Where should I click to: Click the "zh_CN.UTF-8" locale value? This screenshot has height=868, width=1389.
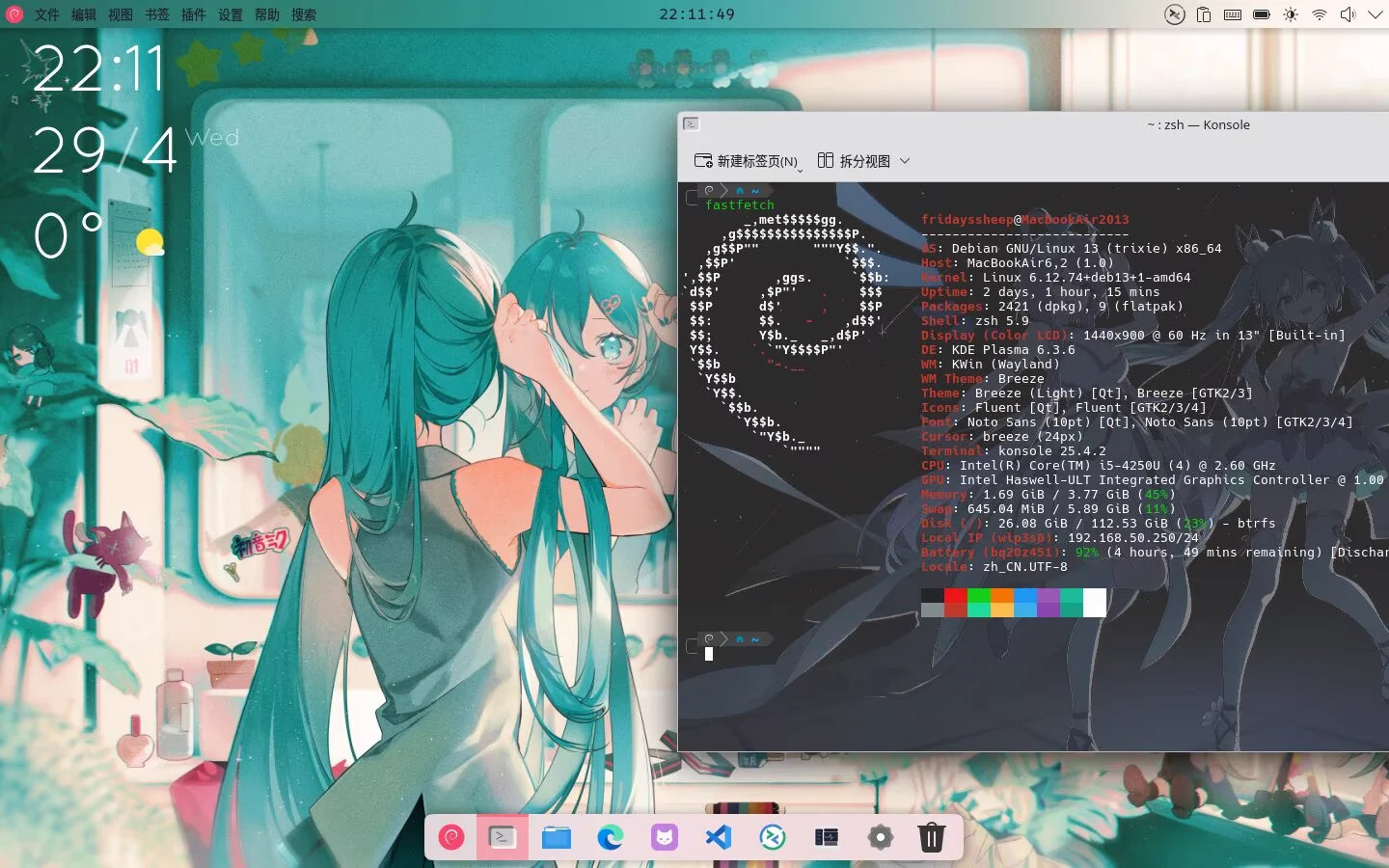pos(1025,566)
